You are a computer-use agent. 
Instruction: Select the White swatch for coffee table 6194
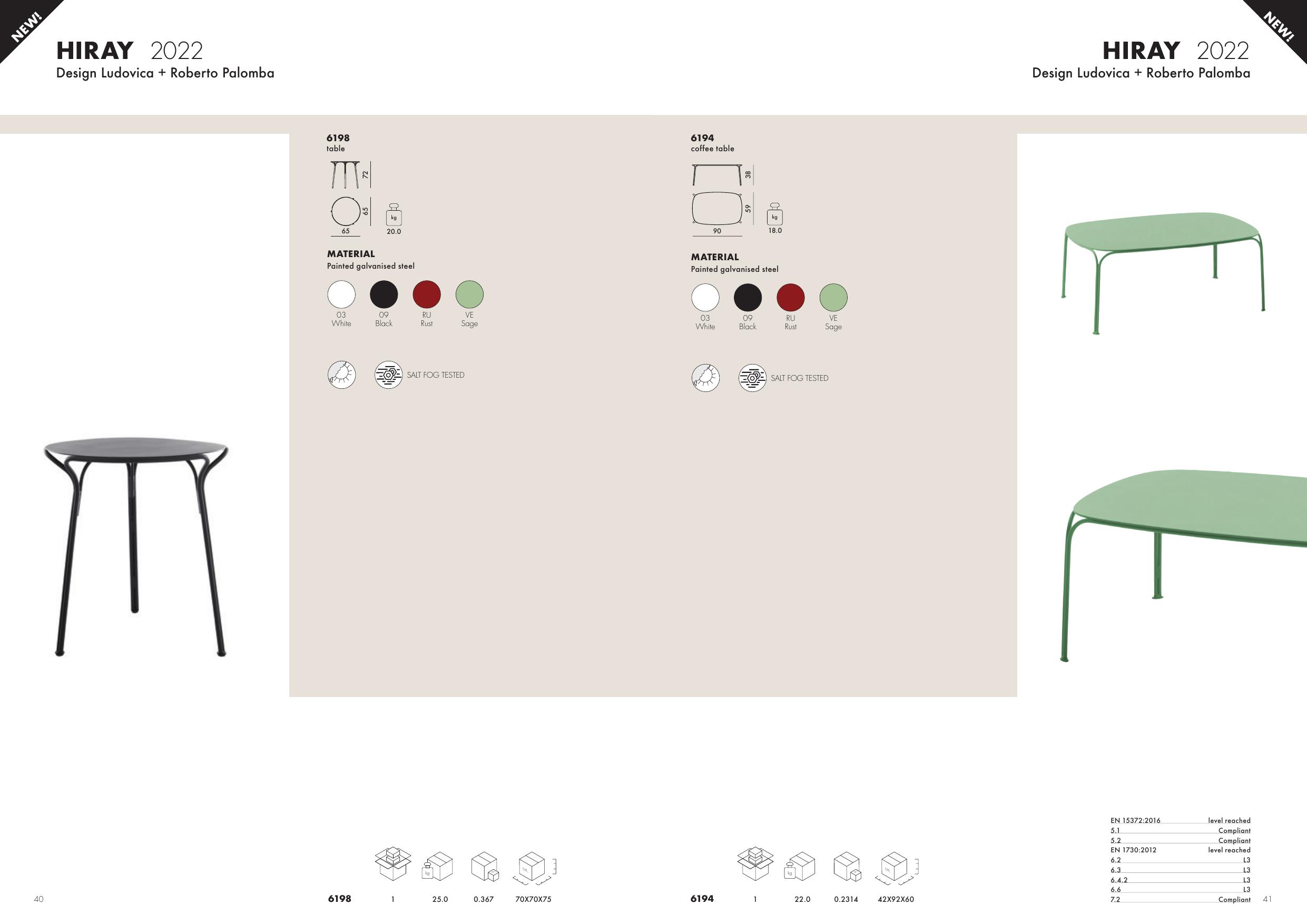coord(705,298)
